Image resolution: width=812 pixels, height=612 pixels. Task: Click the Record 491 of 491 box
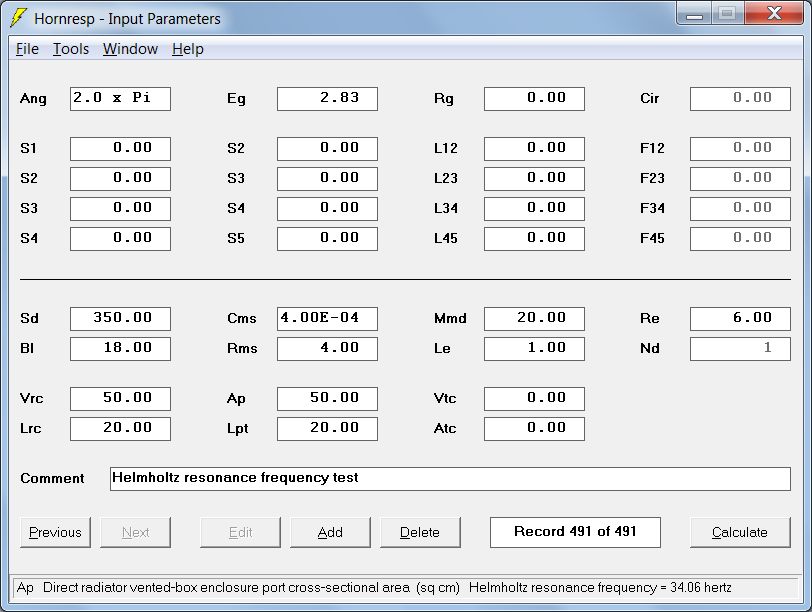(575, 532)
